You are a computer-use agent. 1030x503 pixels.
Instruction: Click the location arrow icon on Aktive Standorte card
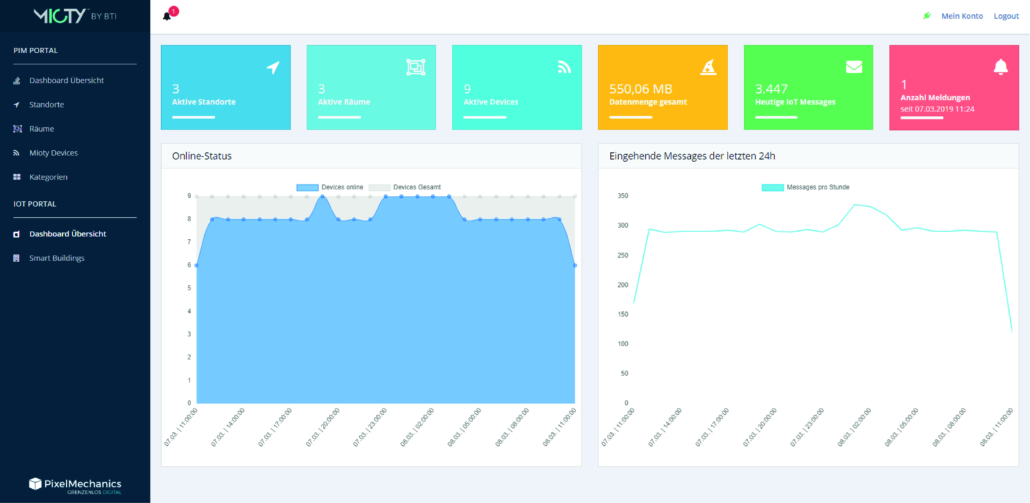click(272, 67)
